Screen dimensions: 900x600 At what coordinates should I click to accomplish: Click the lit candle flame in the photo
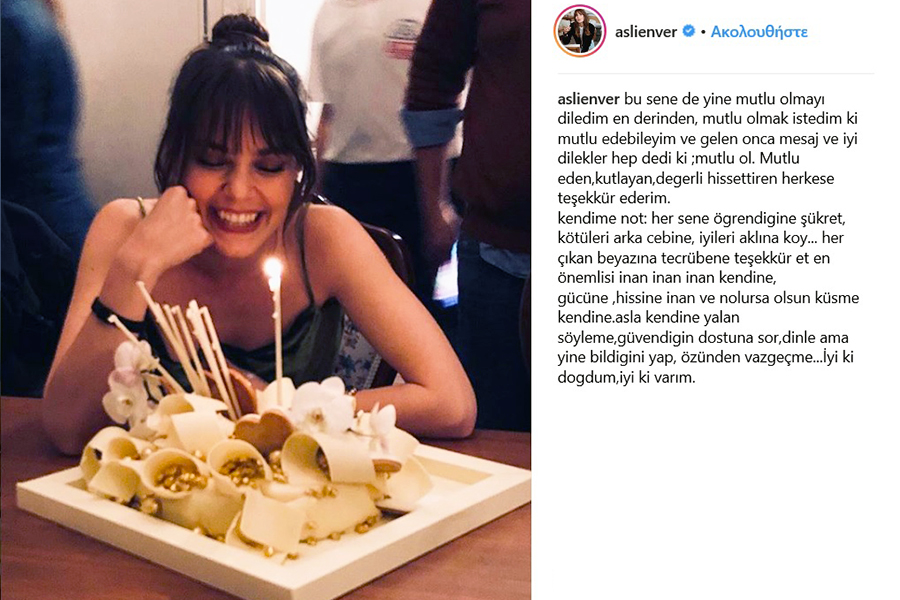(x=273, y=270)
